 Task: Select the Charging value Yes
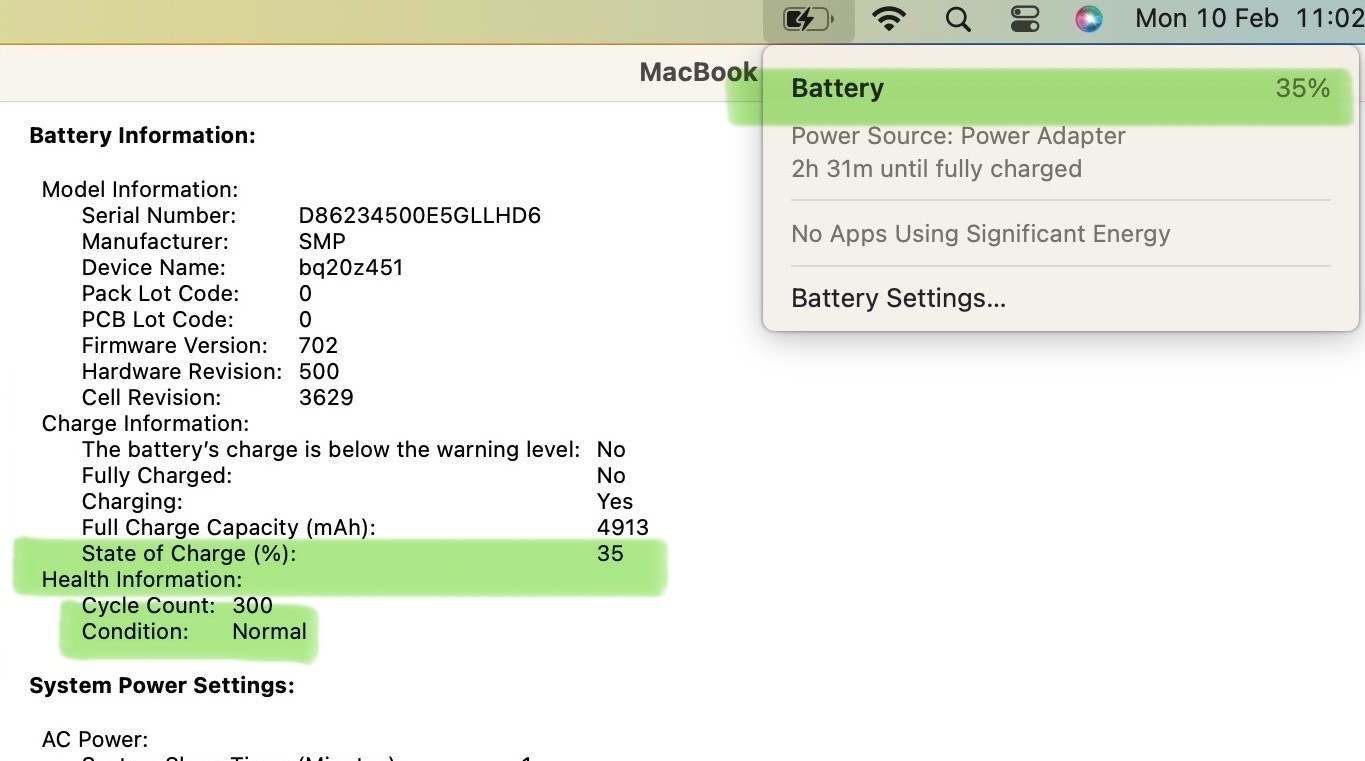pos(615,501)
